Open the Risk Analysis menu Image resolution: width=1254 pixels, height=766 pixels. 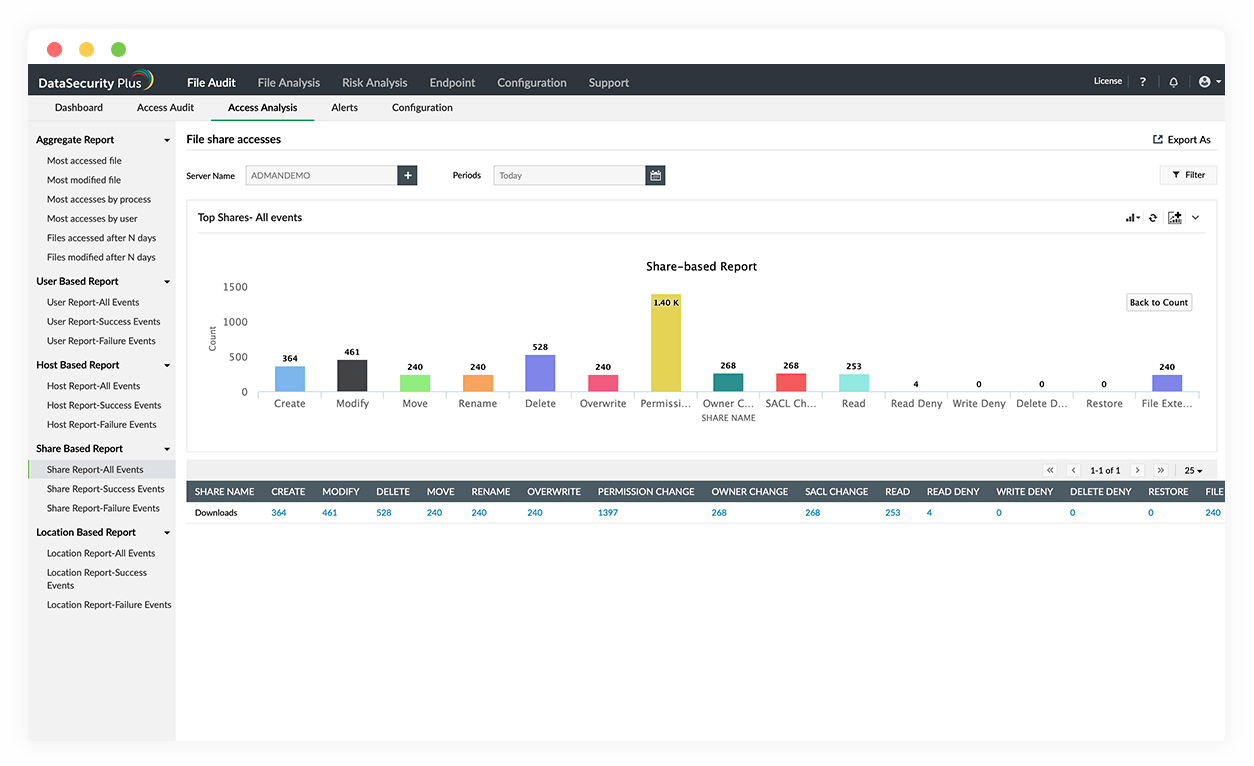point(374,82)
